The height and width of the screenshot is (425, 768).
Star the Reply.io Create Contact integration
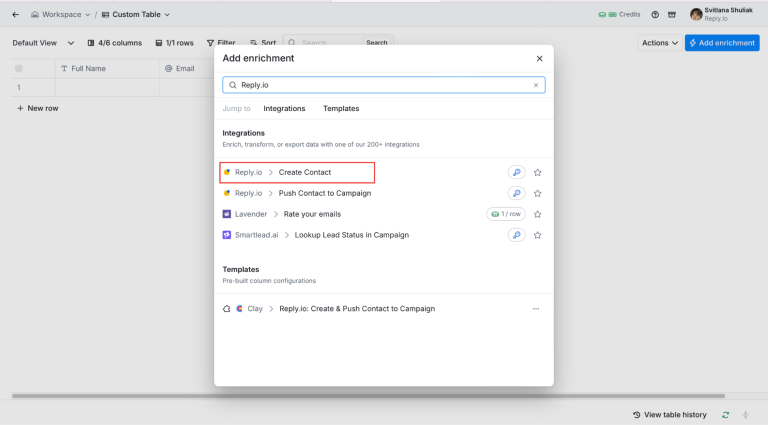(537, 172)
